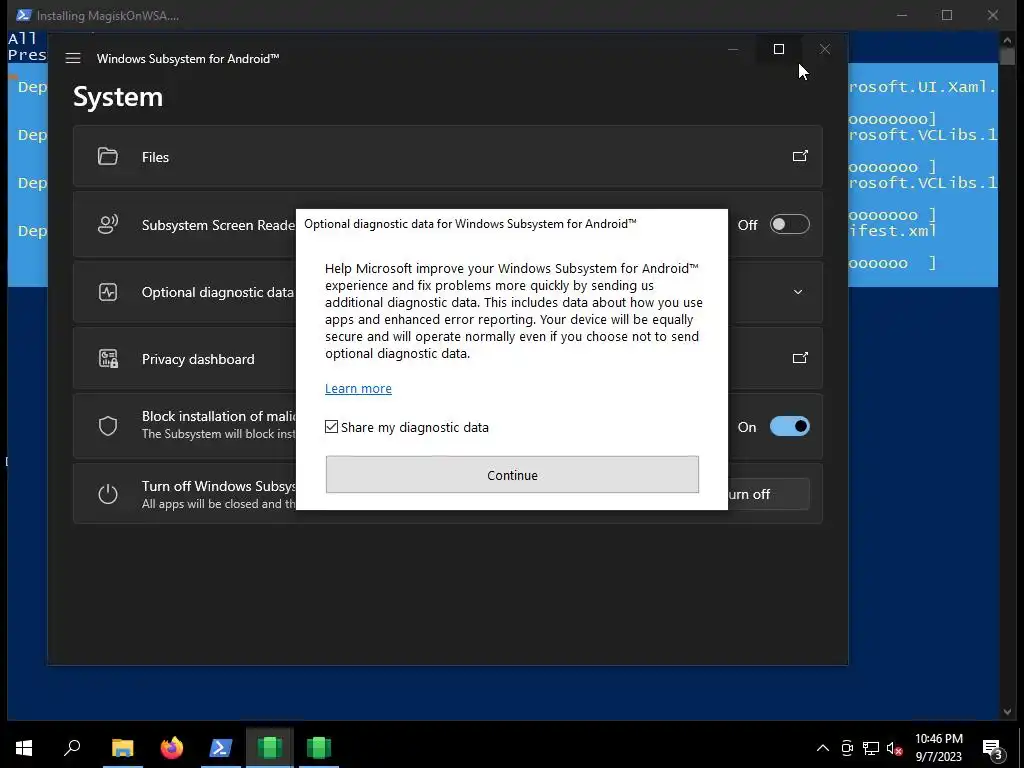
Task: Click the Files folder icon
Action: [x=108, y=157]
